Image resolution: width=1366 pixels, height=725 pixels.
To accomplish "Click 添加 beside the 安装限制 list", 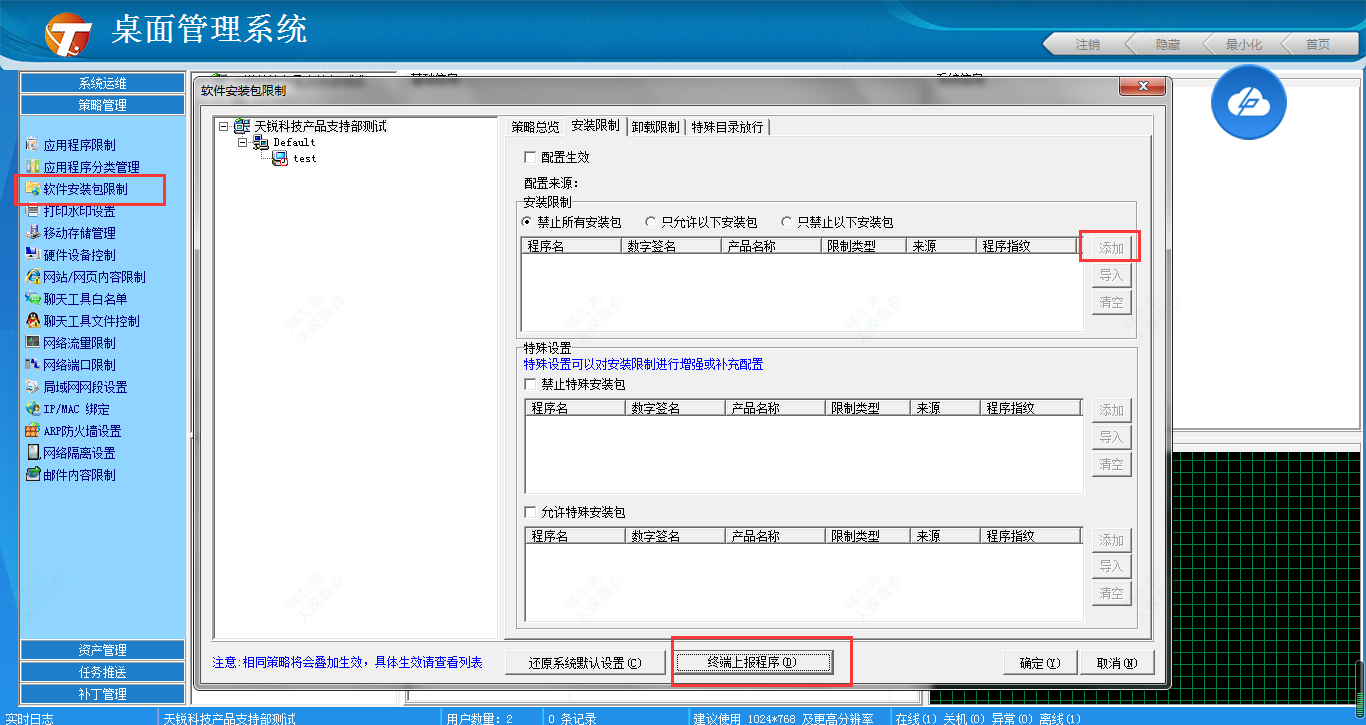I will [x=1111, y=248].
